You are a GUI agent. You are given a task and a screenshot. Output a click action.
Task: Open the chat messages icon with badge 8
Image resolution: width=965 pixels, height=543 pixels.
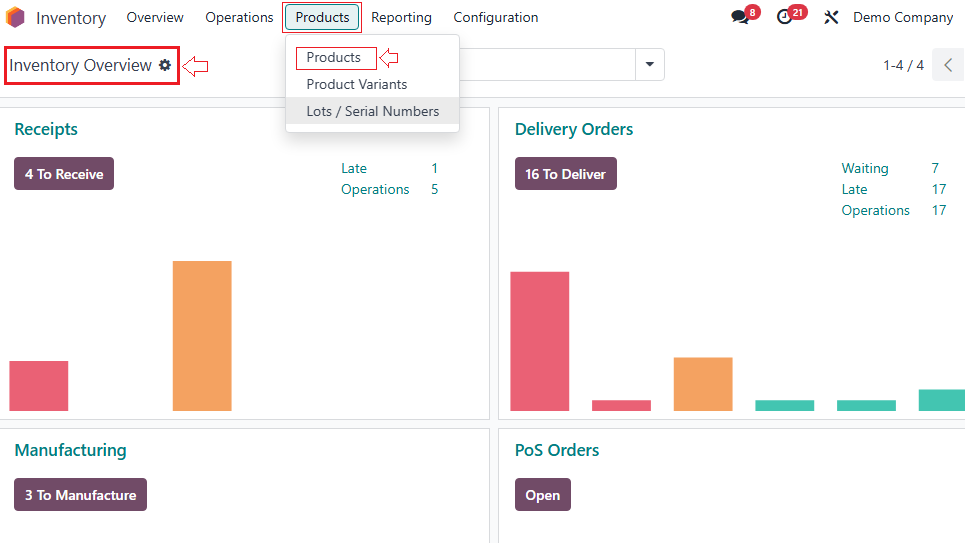740,17
